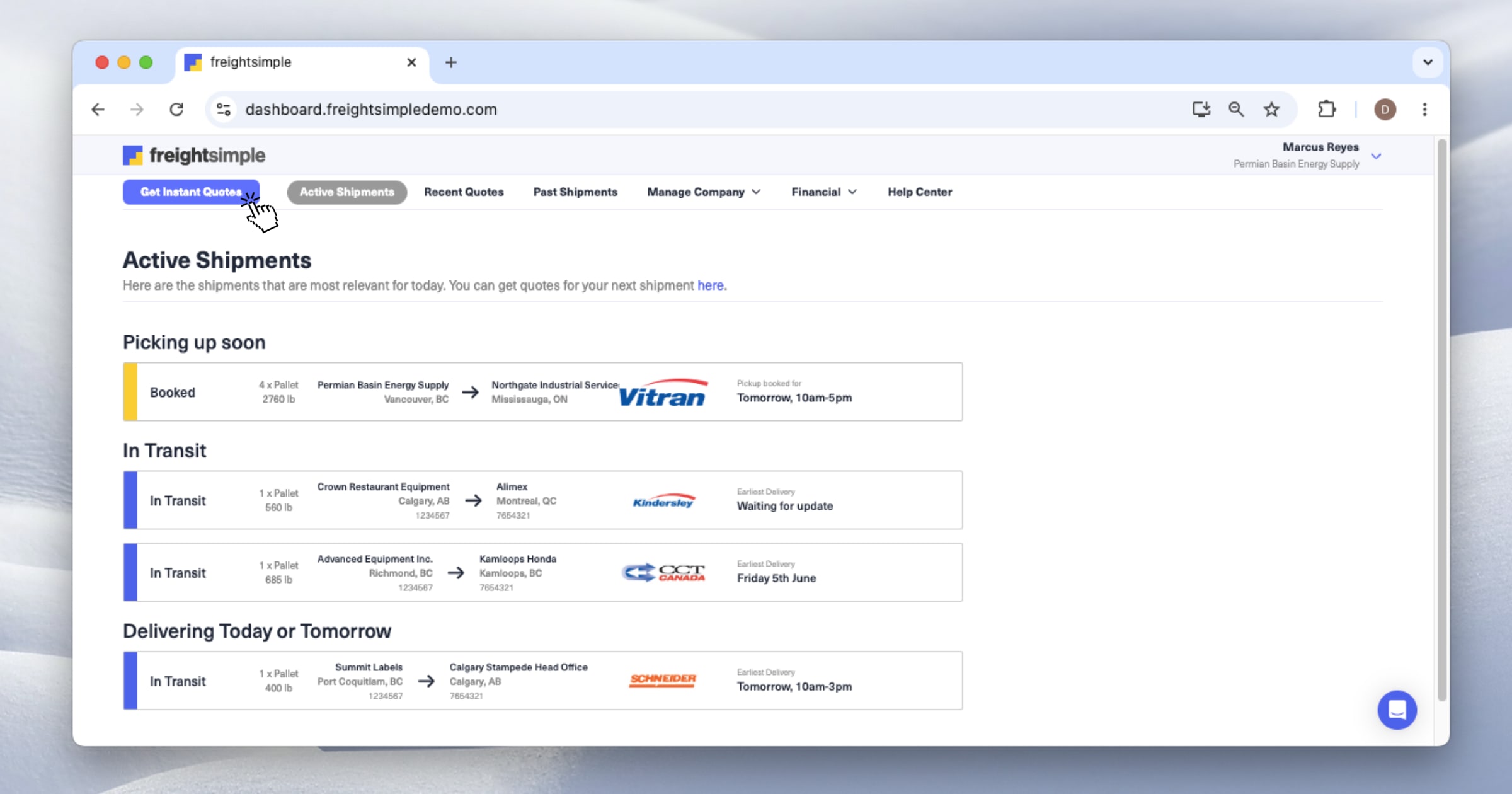
Task: Click the 'Picking up soon' heading
Action: click(194, 342)
